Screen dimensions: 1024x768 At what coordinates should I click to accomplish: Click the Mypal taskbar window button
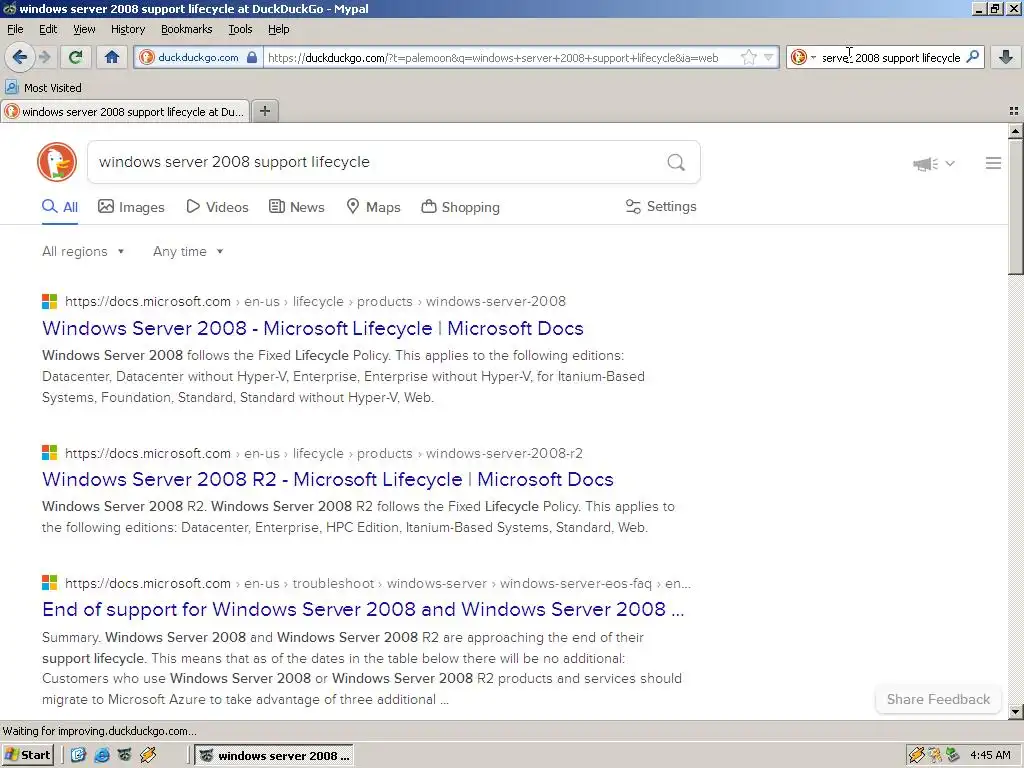point(274,756)
